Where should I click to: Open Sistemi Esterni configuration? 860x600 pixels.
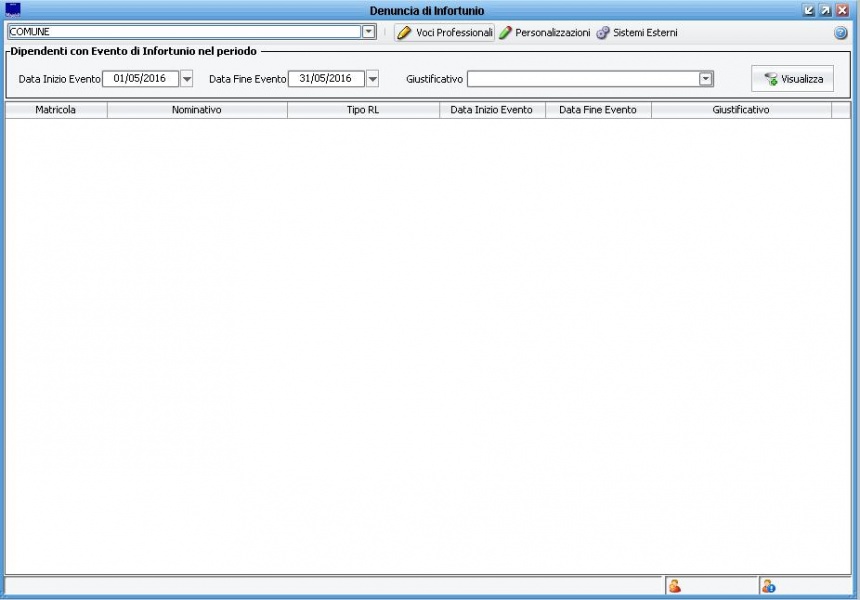[x=637, y=32]
